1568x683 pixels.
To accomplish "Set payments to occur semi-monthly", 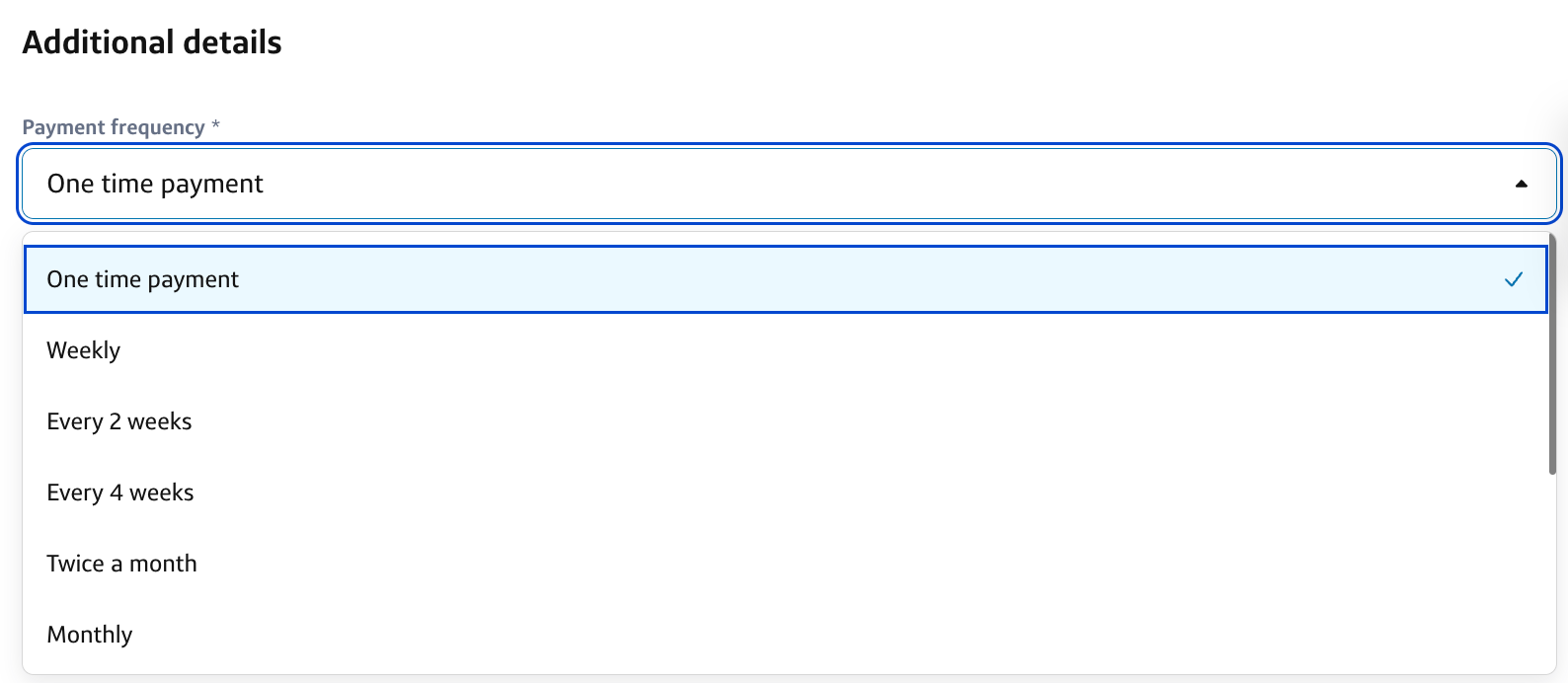I will tap(122, 565).
